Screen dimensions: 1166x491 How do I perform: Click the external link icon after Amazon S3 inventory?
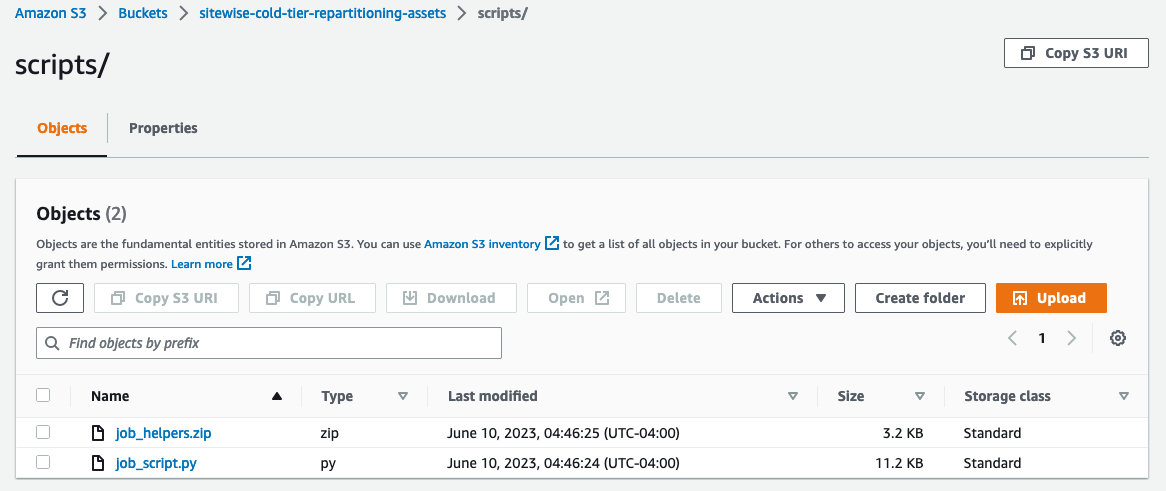[552, 243]
